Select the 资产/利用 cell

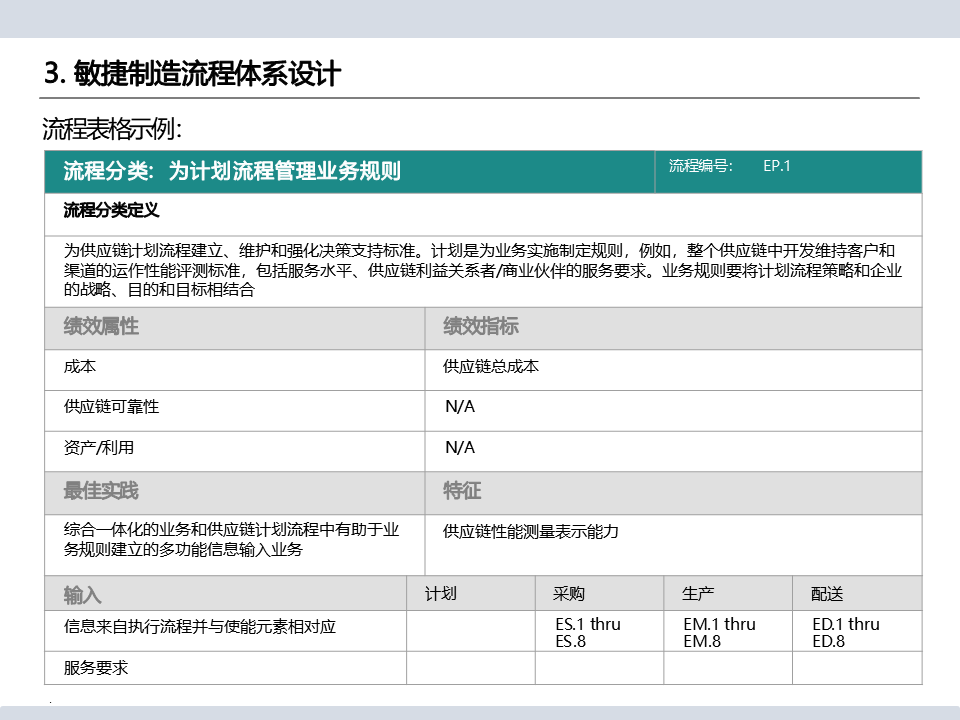click(x=234, y=451)
